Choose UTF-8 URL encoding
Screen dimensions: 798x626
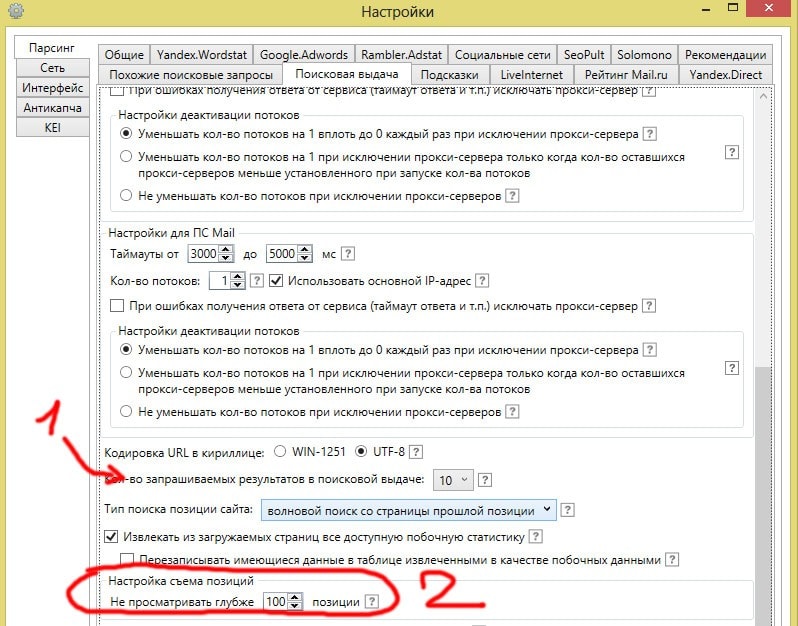361,451
